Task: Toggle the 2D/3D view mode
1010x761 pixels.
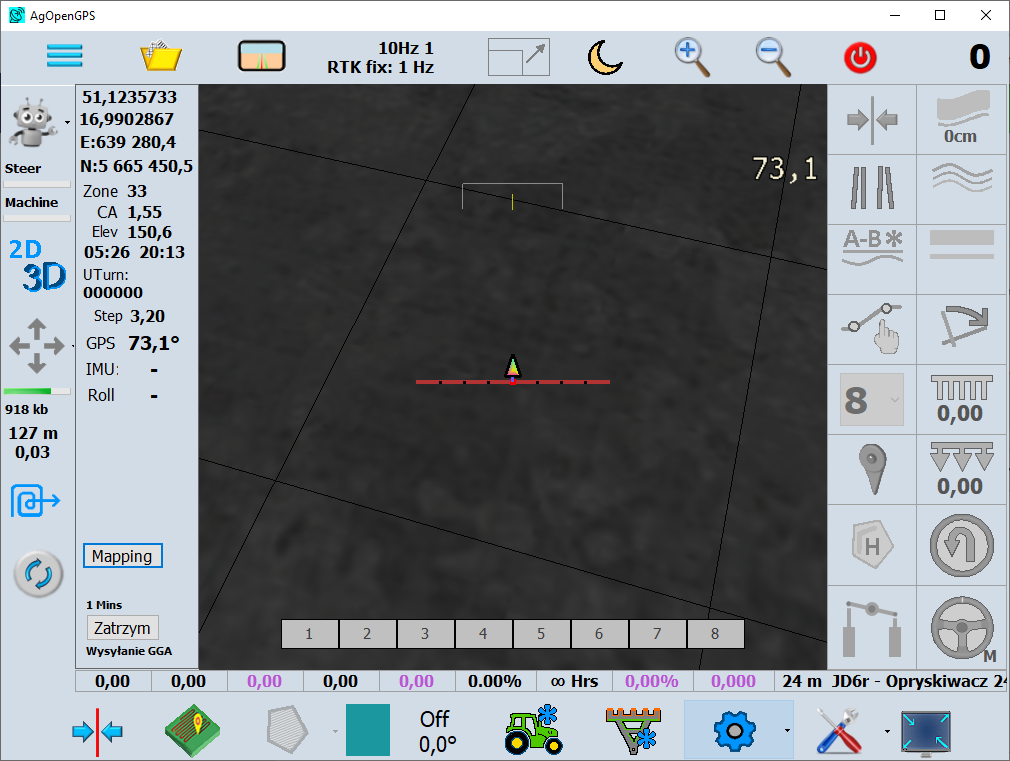Action: [x=37, y=265]
